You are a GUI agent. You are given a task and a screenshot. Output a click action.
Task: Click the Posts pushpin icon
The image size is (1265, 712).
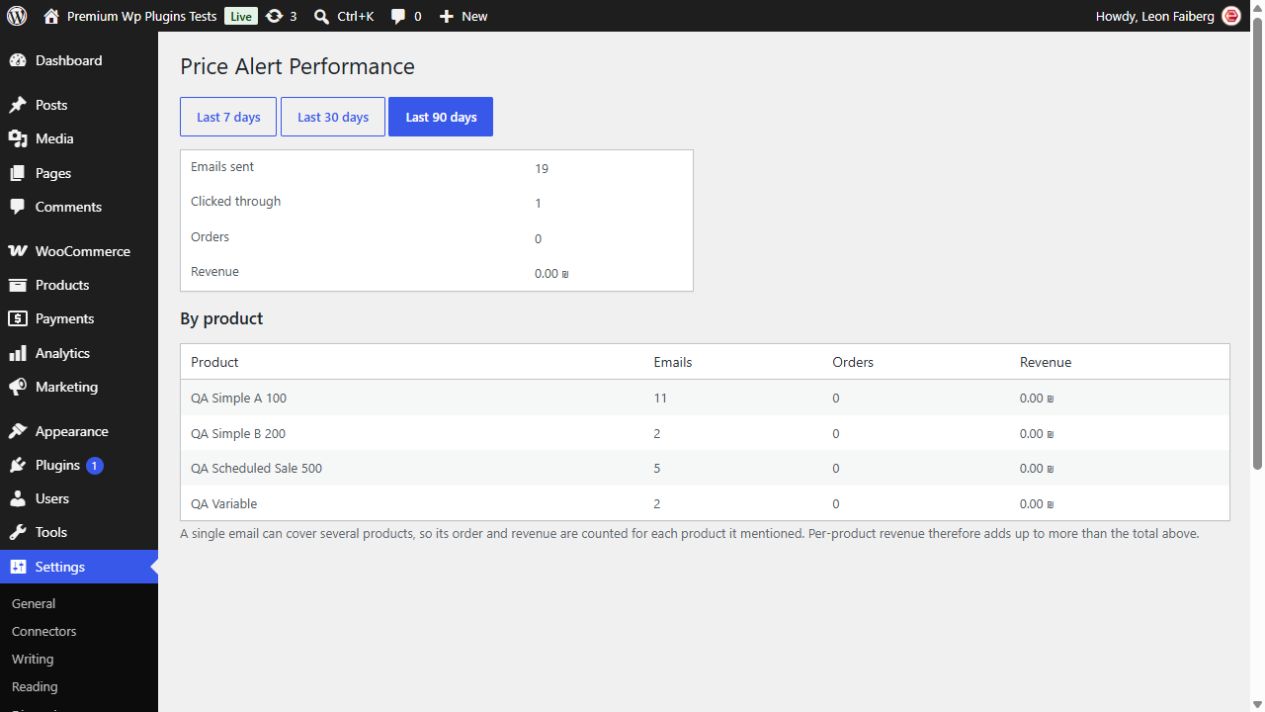coord(17,105)
